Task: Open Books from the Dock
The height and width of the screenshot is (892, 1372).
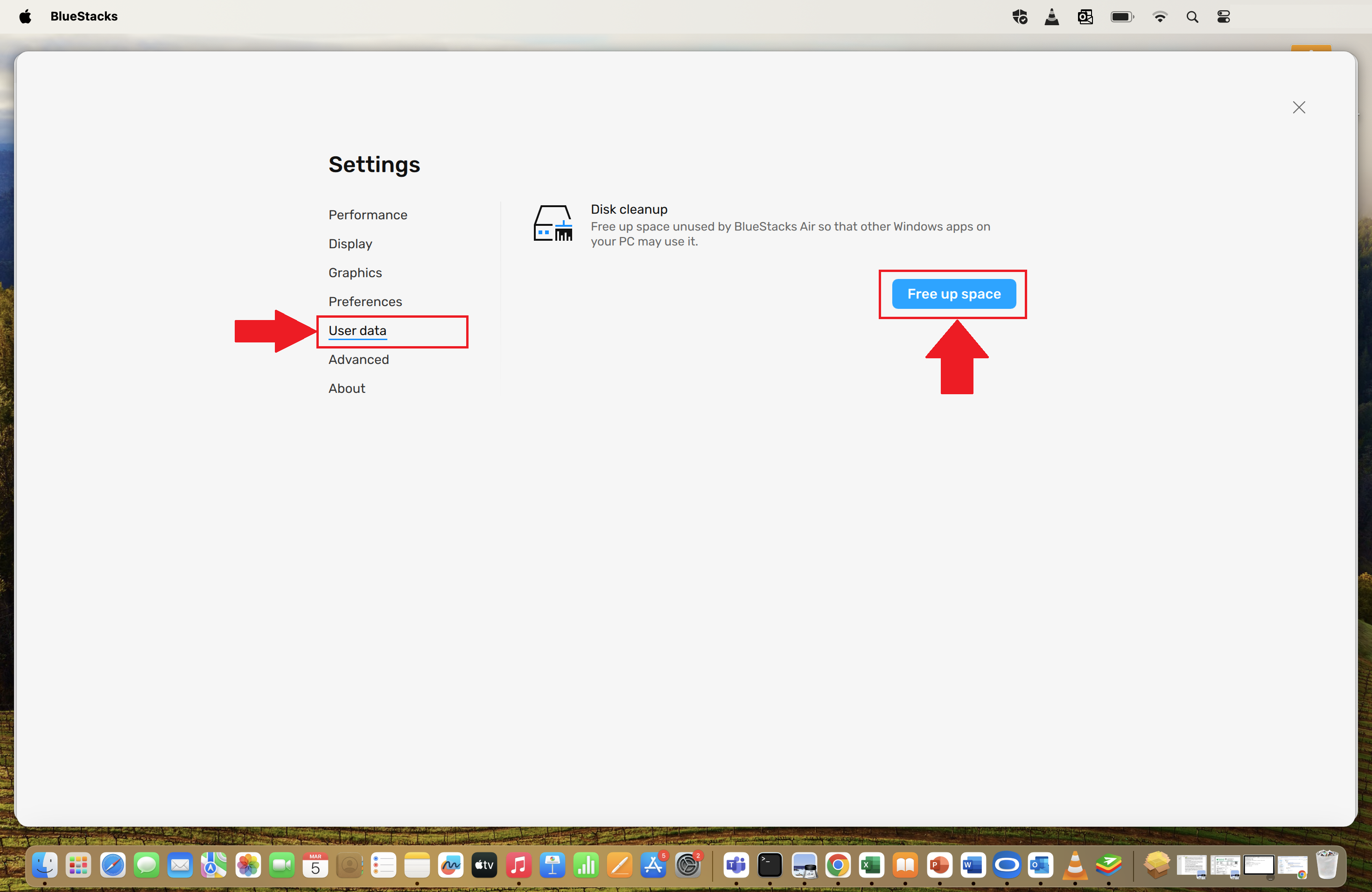Action: (x=905, y=865)
